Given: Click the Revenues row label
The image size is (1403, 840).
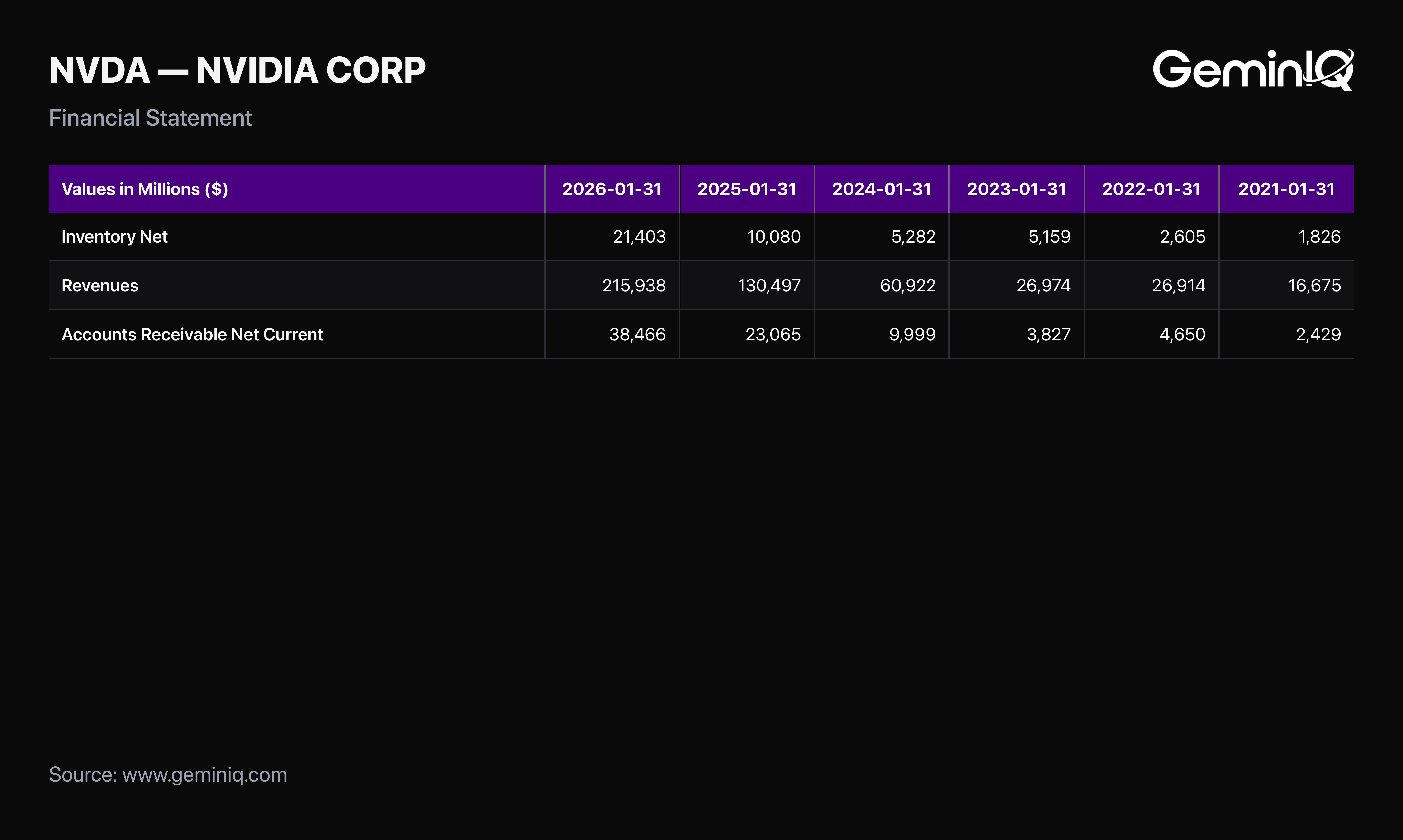Looking at the screenshot, I should tap(100, 285).
